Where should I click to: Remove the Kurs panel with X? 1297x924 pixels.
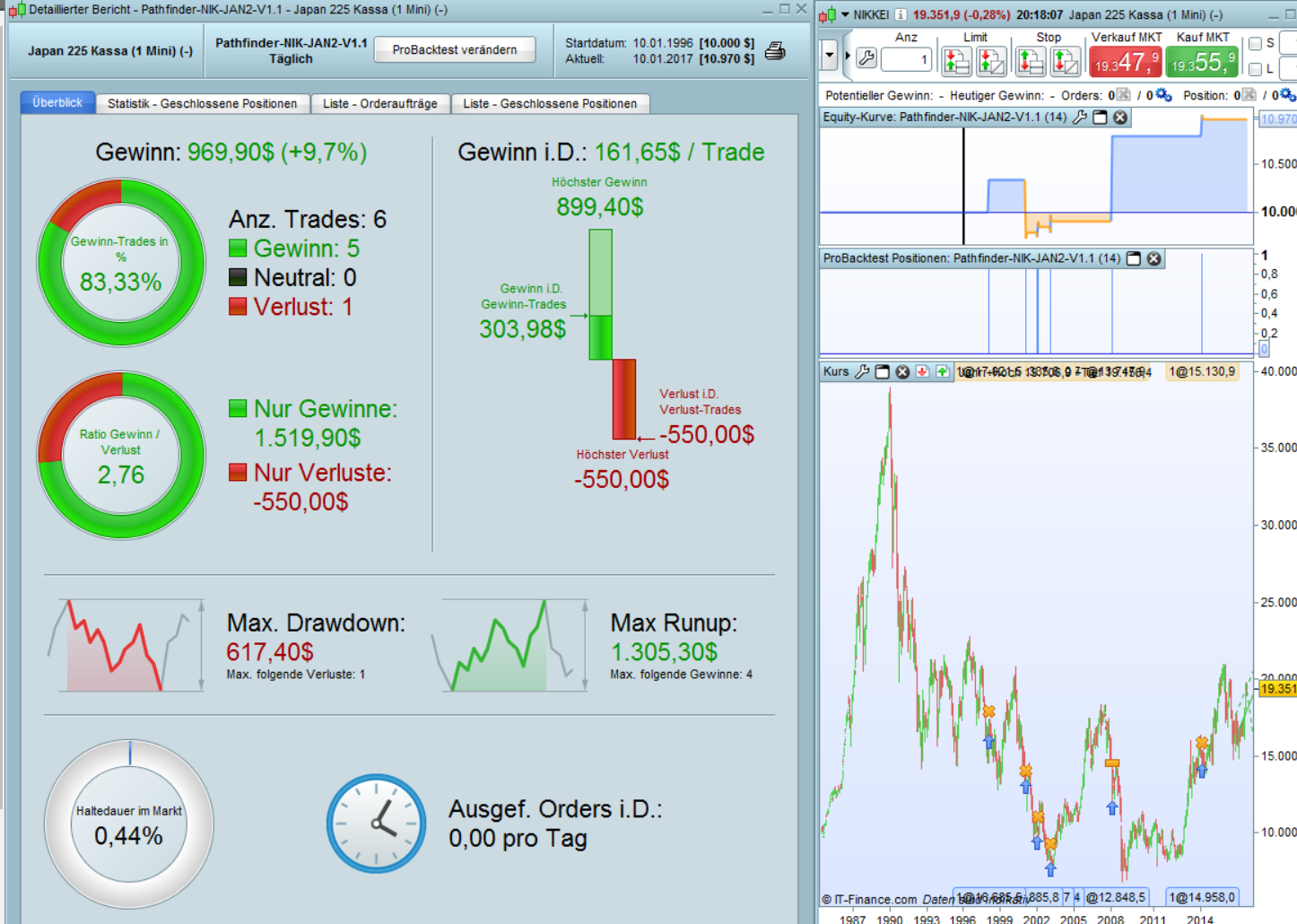click(902, 371)
